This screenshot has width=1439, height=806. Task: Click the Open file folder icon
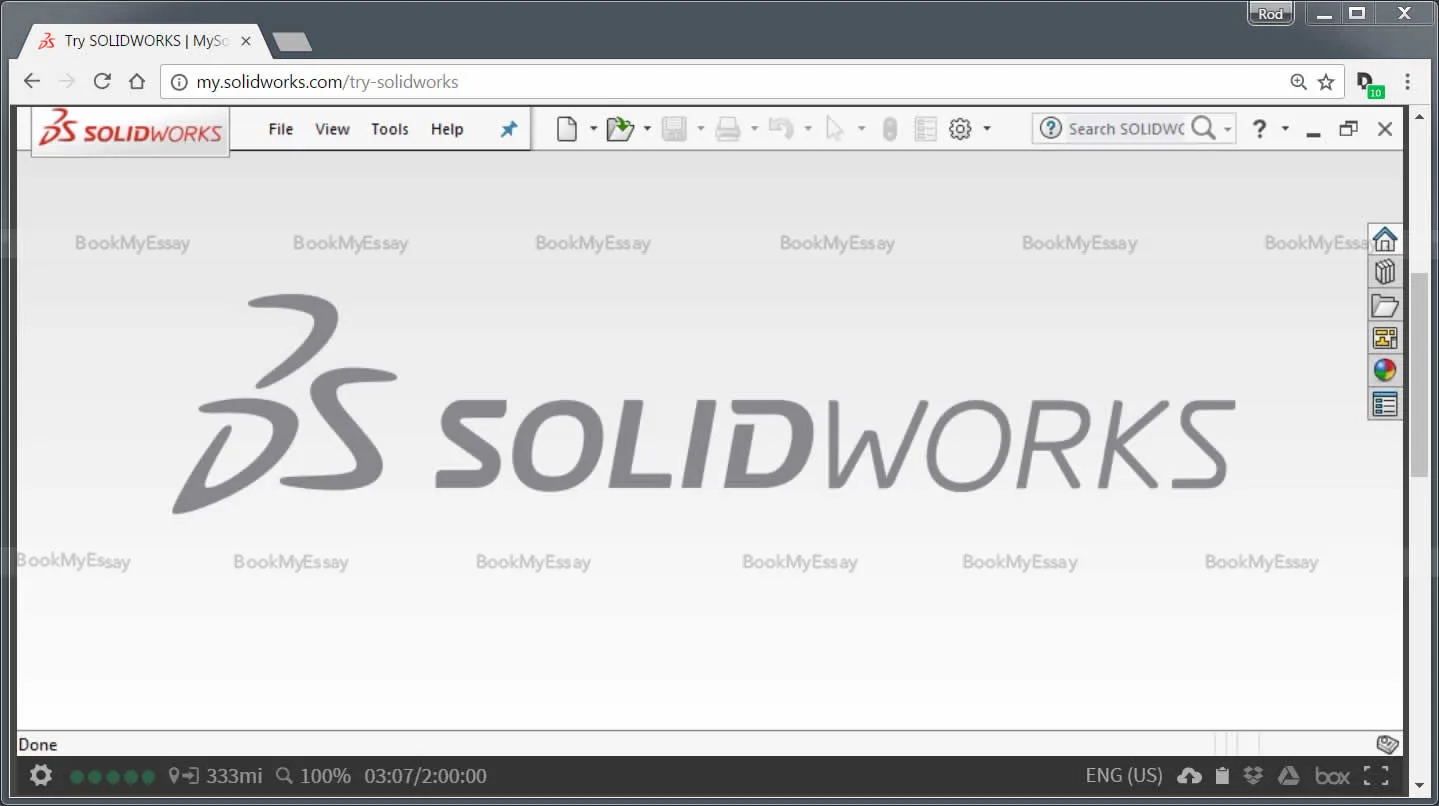point(620,129)
